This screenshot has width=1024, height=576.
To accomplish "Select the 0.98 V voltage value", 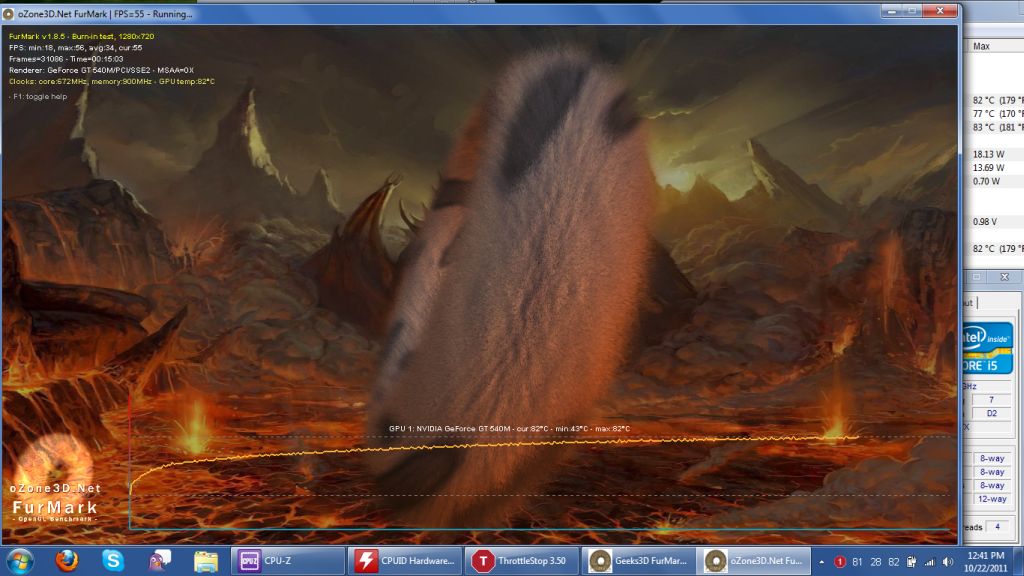I will pos(985,221).
